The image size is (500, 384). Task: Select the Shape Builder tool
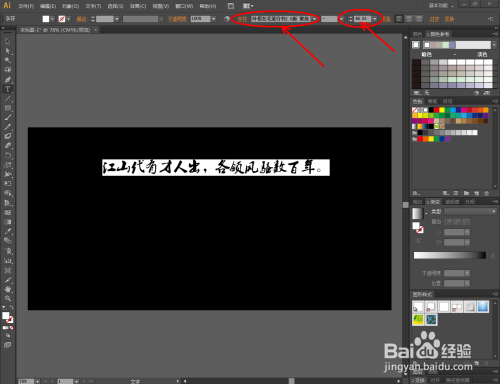pos(8,193)
